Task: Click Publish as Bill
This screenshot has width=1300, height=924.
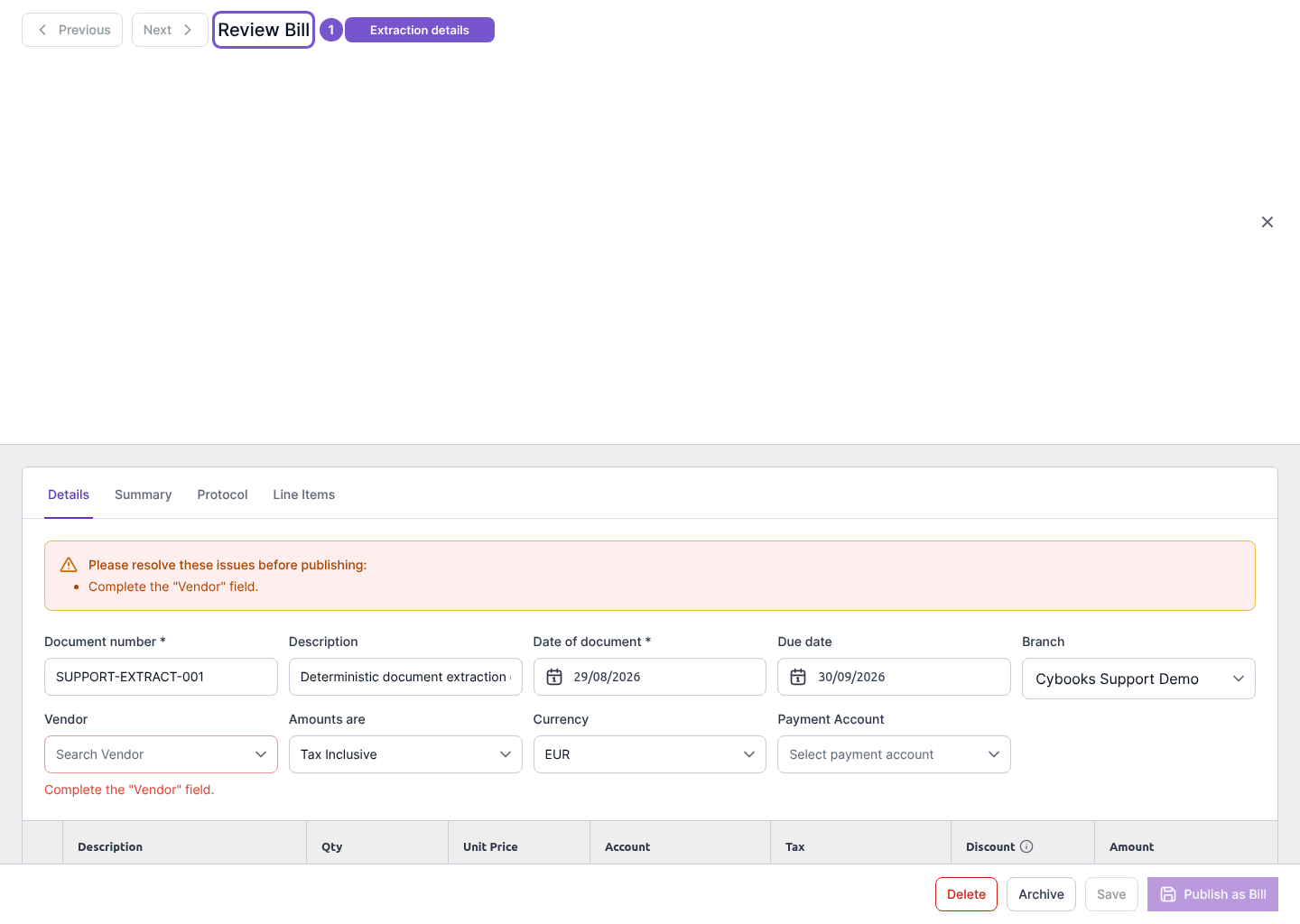Action: [x=1212, y=894]
